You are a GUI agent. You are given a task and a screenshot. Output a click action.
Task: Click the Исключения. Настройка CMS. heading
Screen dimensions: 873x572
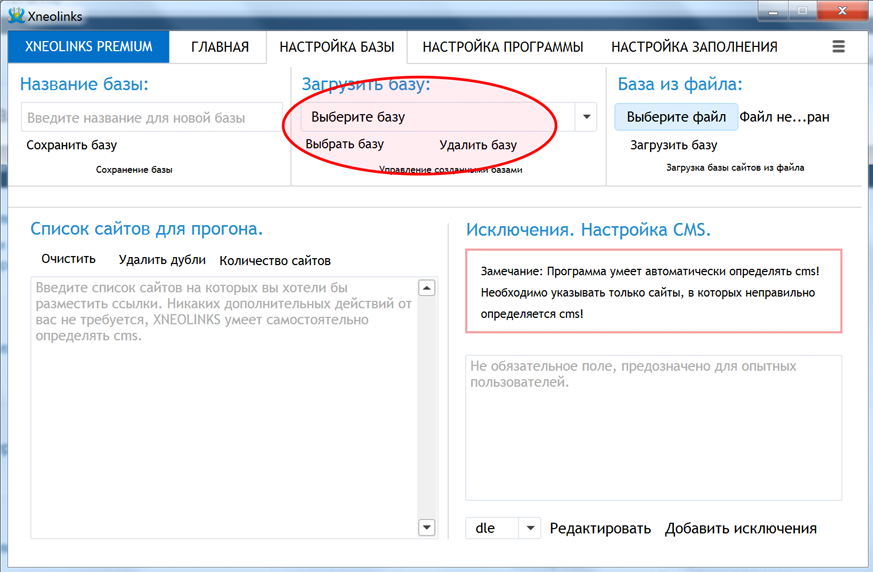(x=588, y=229)
